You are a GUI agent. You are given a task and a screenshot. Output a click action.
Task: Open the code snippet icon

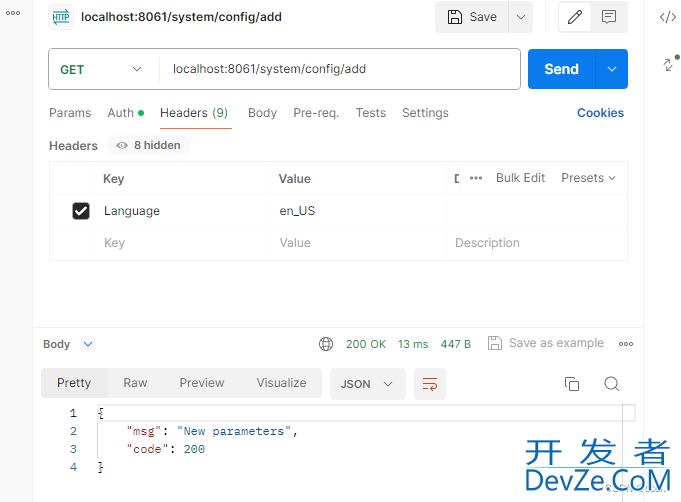pyautogui.click(x=668, y=17)
